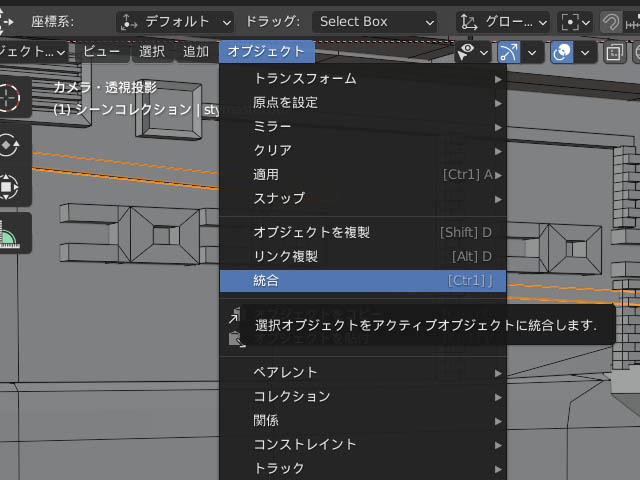640x480 pixels.
Task: Open the 適用 submenu
Action: coord(363,175)
